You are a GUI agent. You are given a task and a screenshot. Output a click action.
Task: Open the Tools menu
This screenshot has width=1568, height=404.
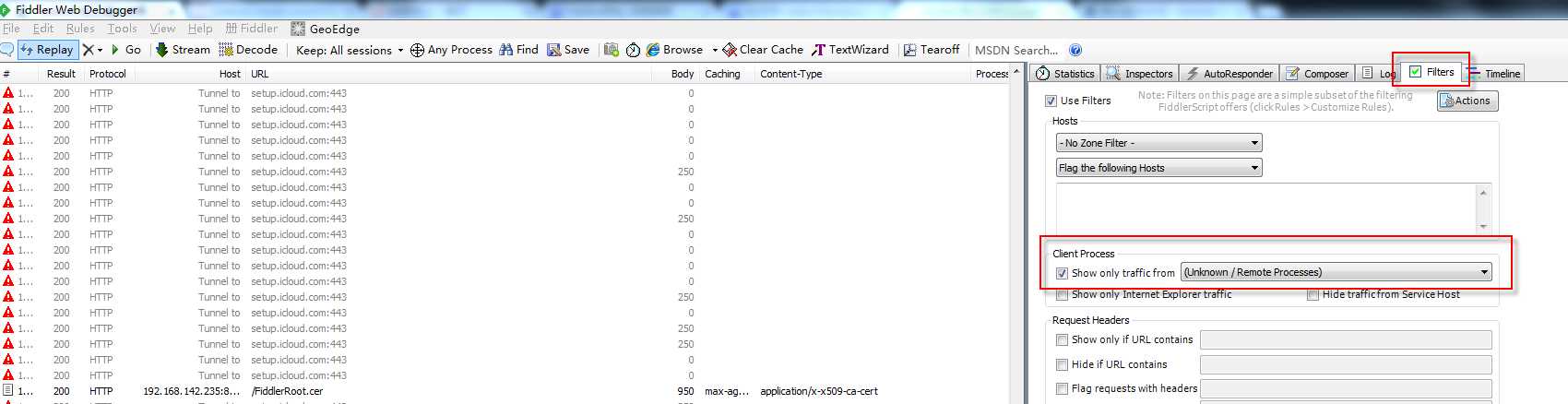pos(122,29)
